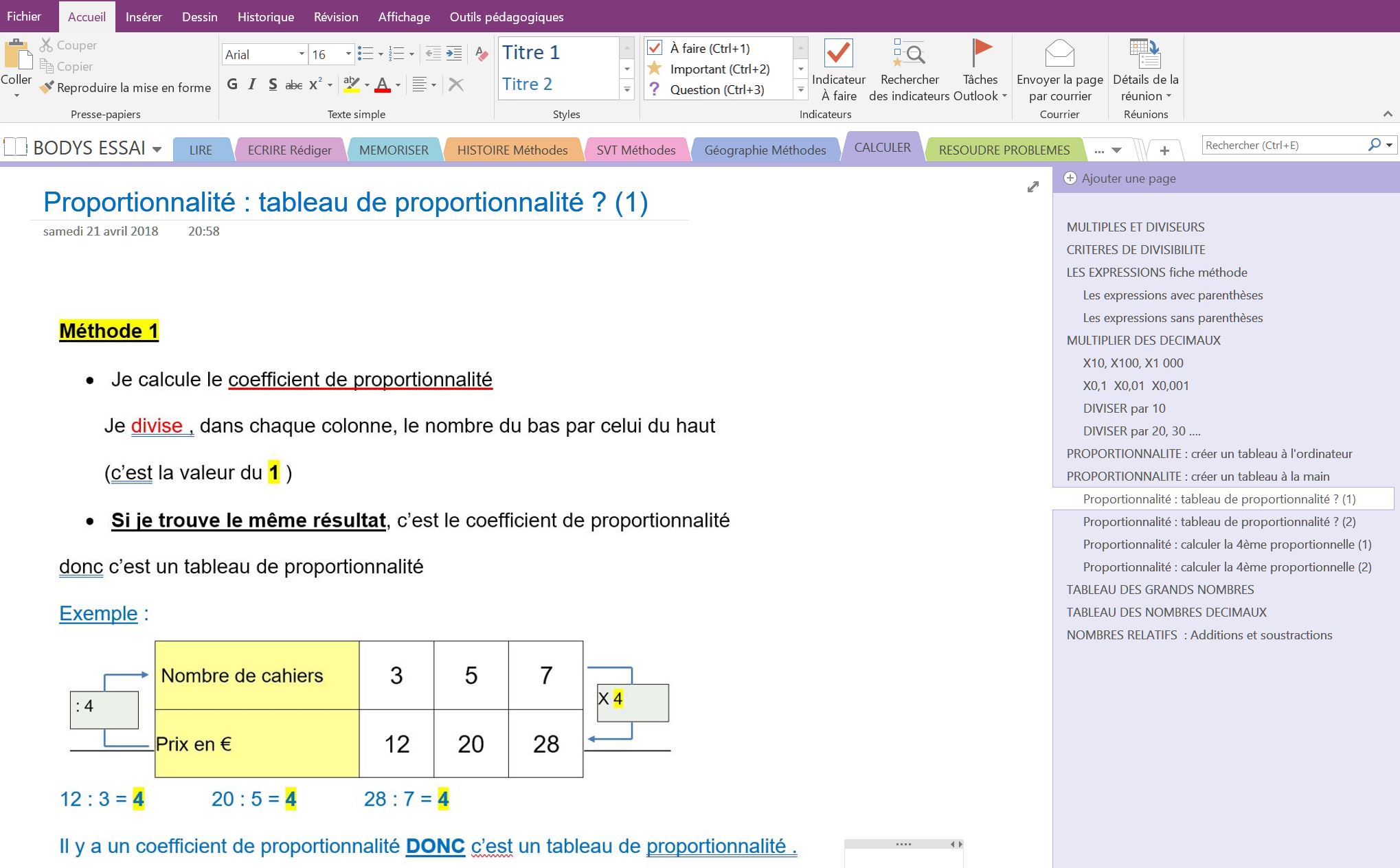Apply the red font color swatch
Viewport: 1400px width, 868px height.
383,85
